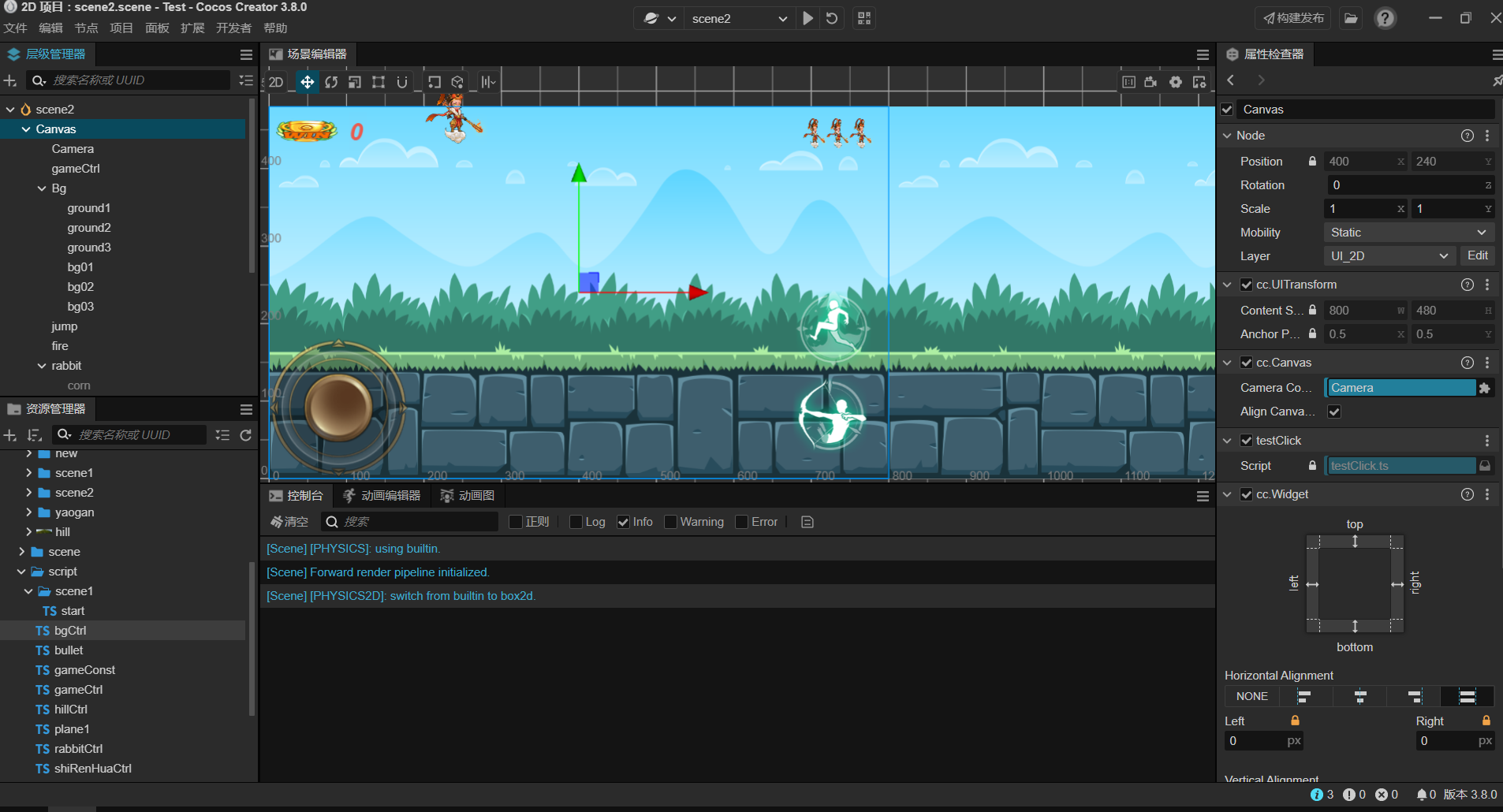1503x812 pixels.
Task: Go back in the inspector history
Action: point(1231,80)
